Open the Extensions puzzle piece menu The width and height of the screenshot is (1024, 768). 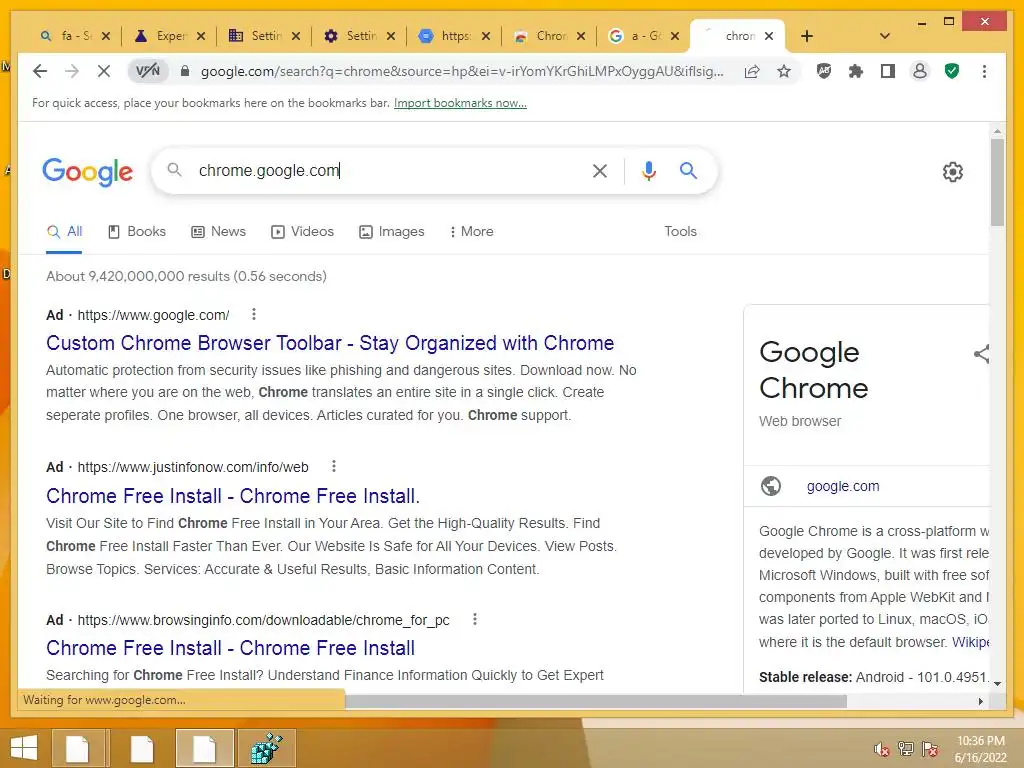(x=856, y=71)
